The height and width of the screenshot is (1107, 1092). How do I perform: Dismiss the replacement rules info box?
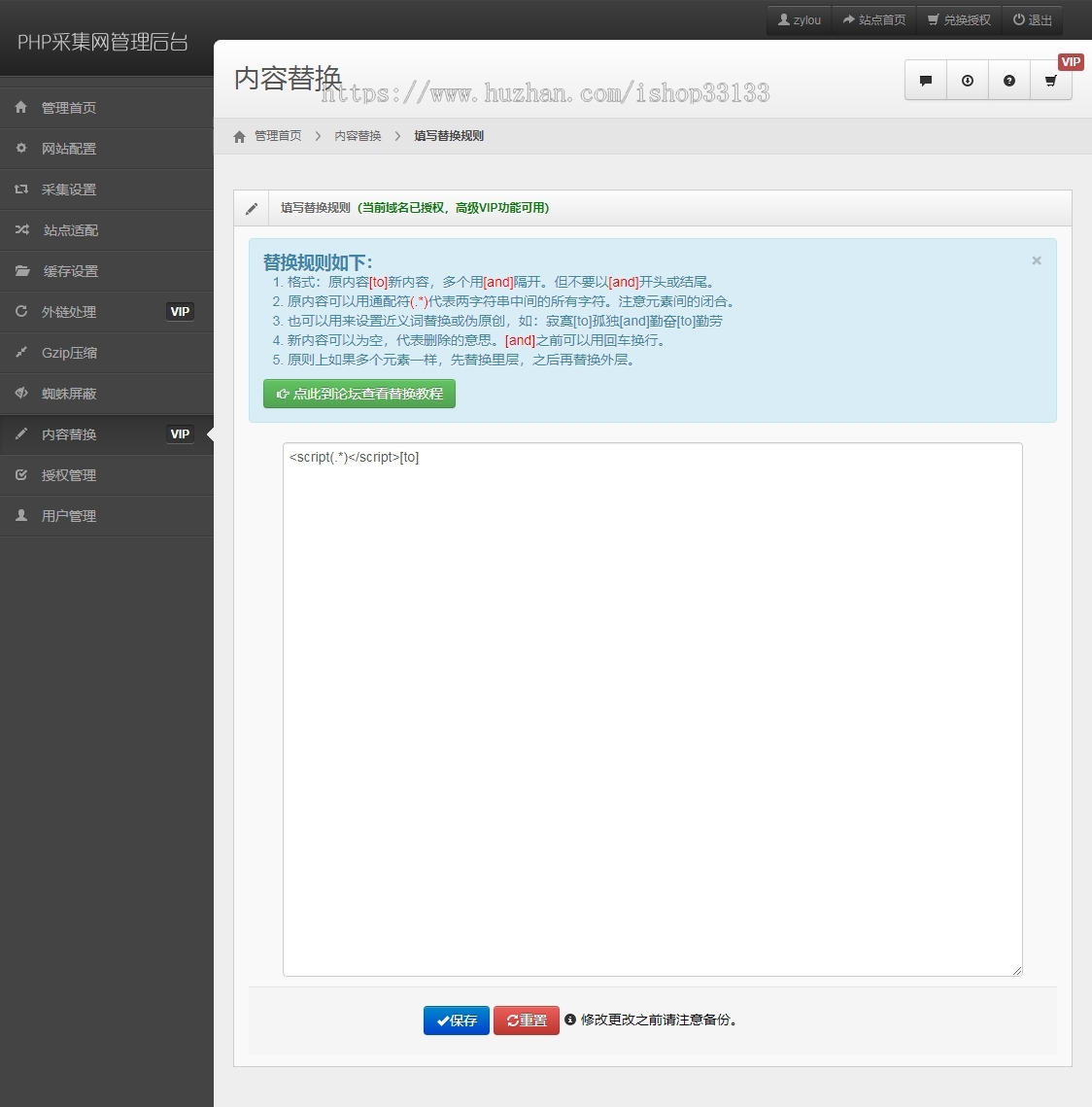[1037, 260]
